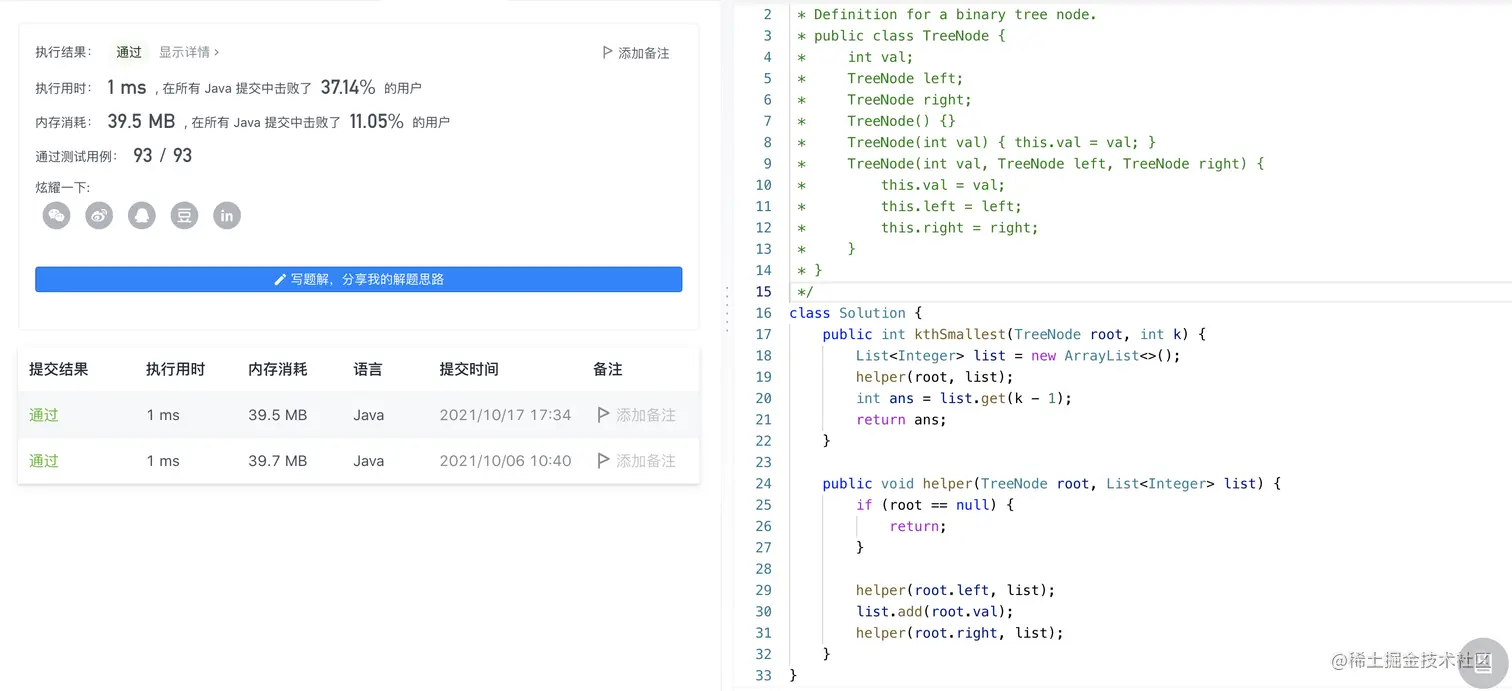This screenshot has height=691, width=1512.
Task: Add note for 2021/10/17 17:34 submission
Action: (x=636, y=415)
